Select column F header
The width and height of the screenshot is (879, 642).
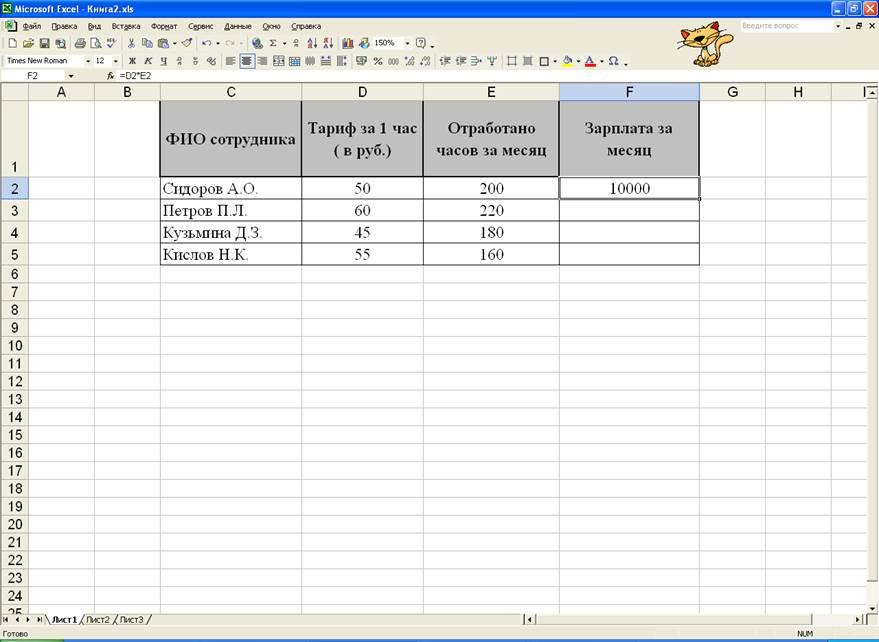click(629, 93)
